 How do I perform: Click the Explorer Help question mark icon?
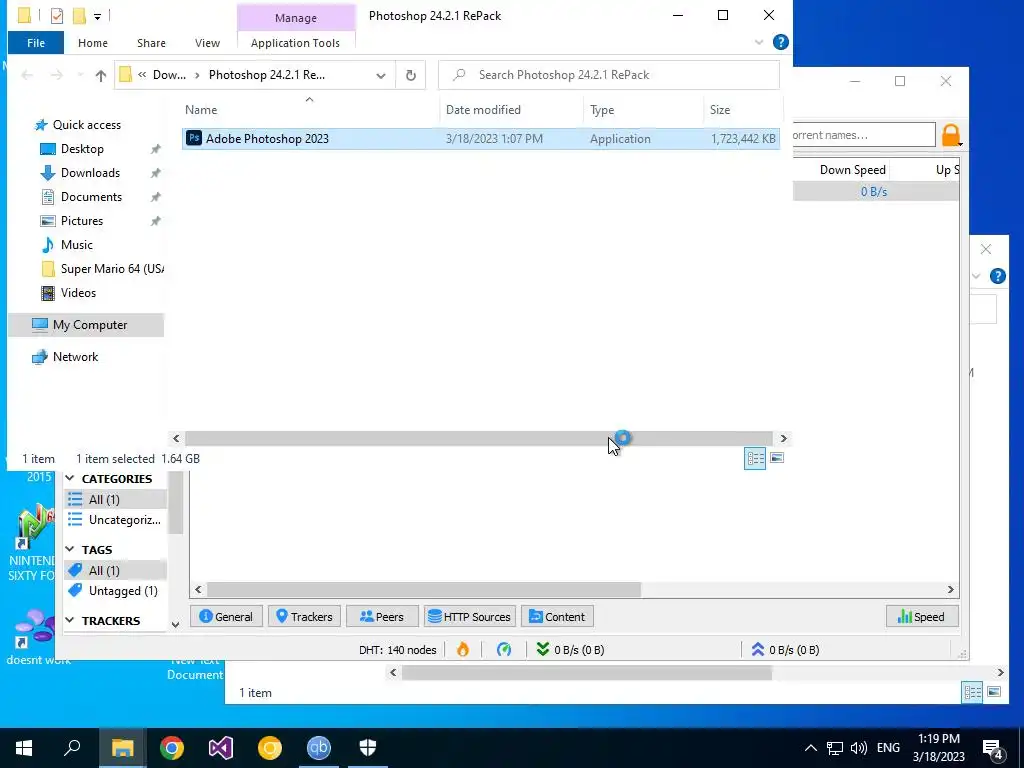pyautogui.click(x=780, y=42)
